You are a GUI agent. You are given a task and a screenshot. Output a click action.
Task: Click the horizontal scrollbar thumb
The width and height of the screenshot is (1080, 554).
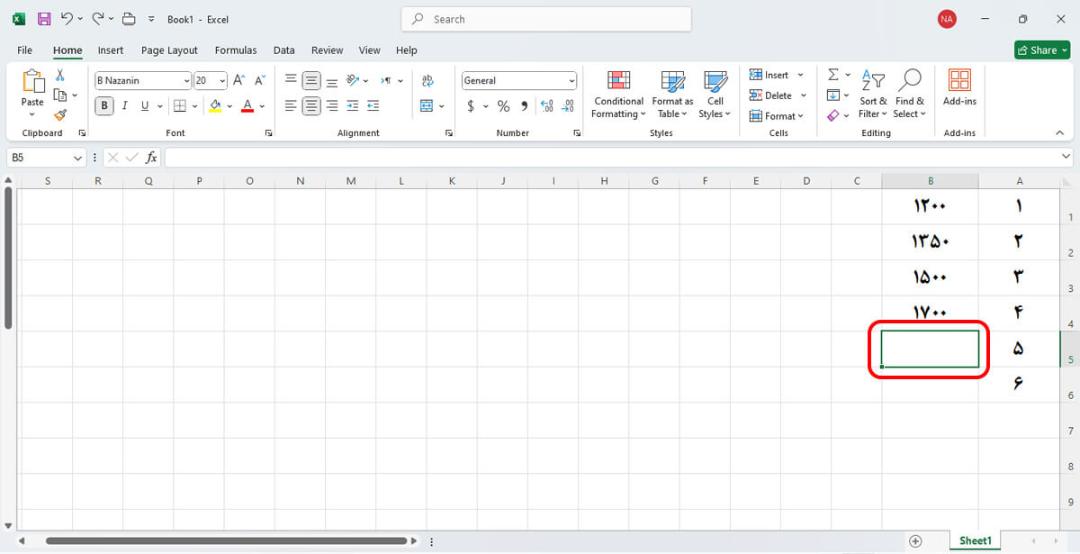226,541
